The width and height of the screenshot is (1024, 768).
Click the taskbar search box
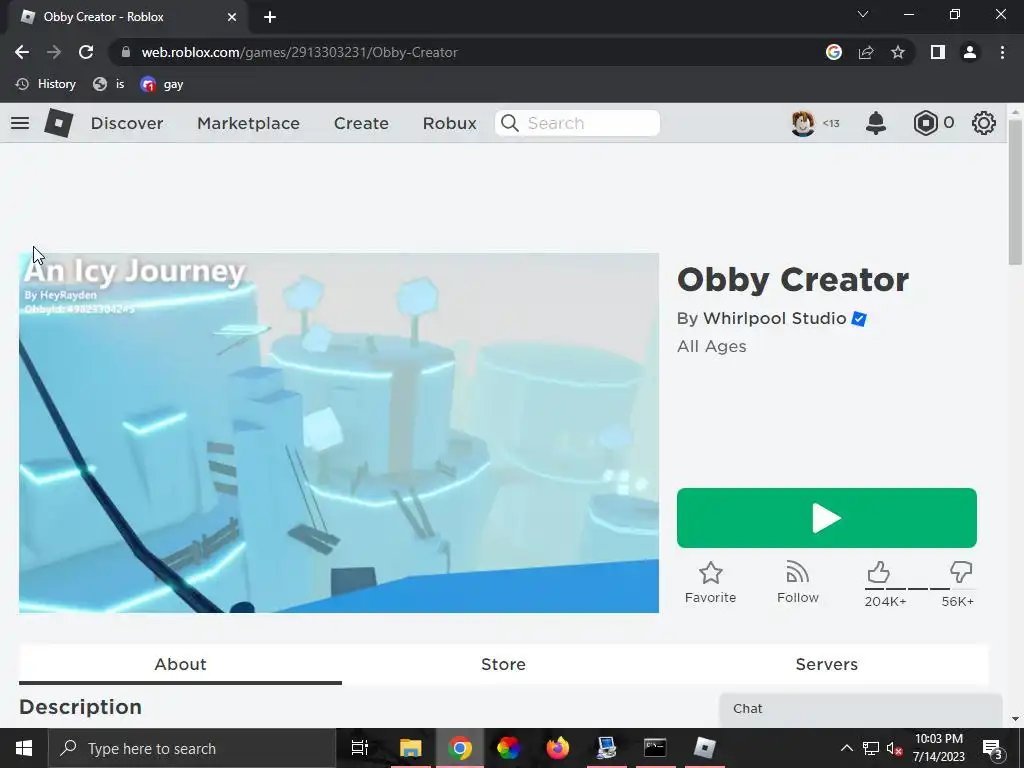click(192, 748)
